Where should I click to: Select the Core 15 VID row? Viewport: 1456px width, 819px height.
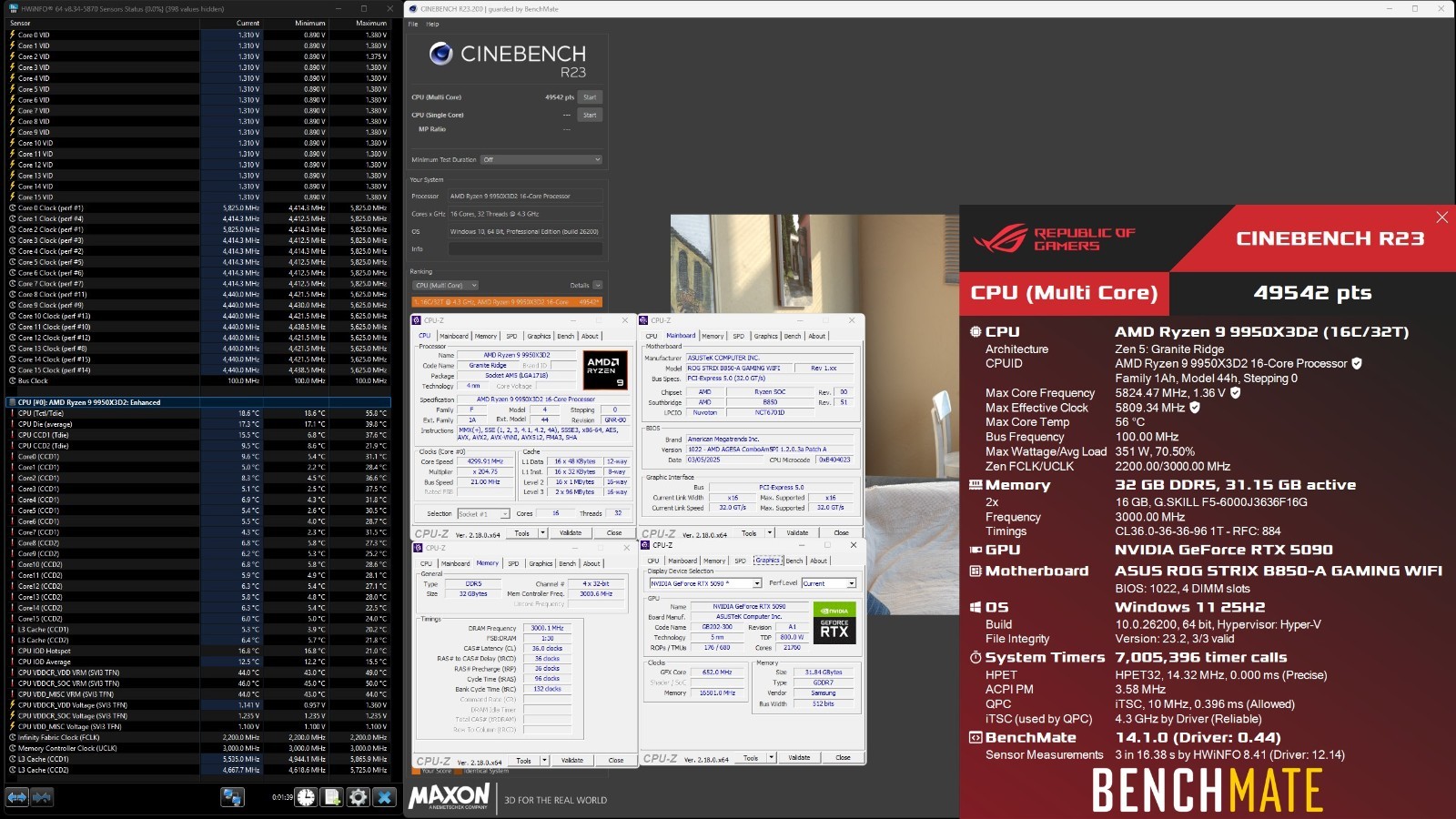pos(198,197)
